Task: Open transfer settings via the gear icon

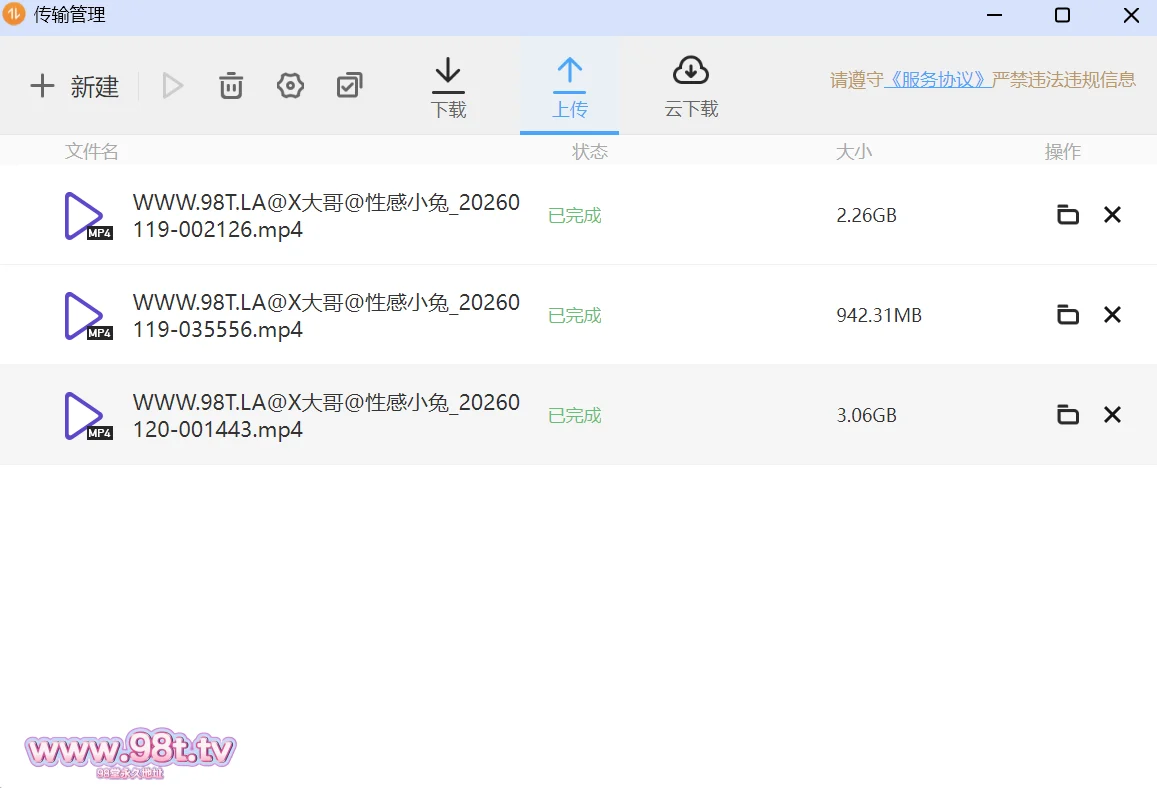Action: tap(290, 86)
